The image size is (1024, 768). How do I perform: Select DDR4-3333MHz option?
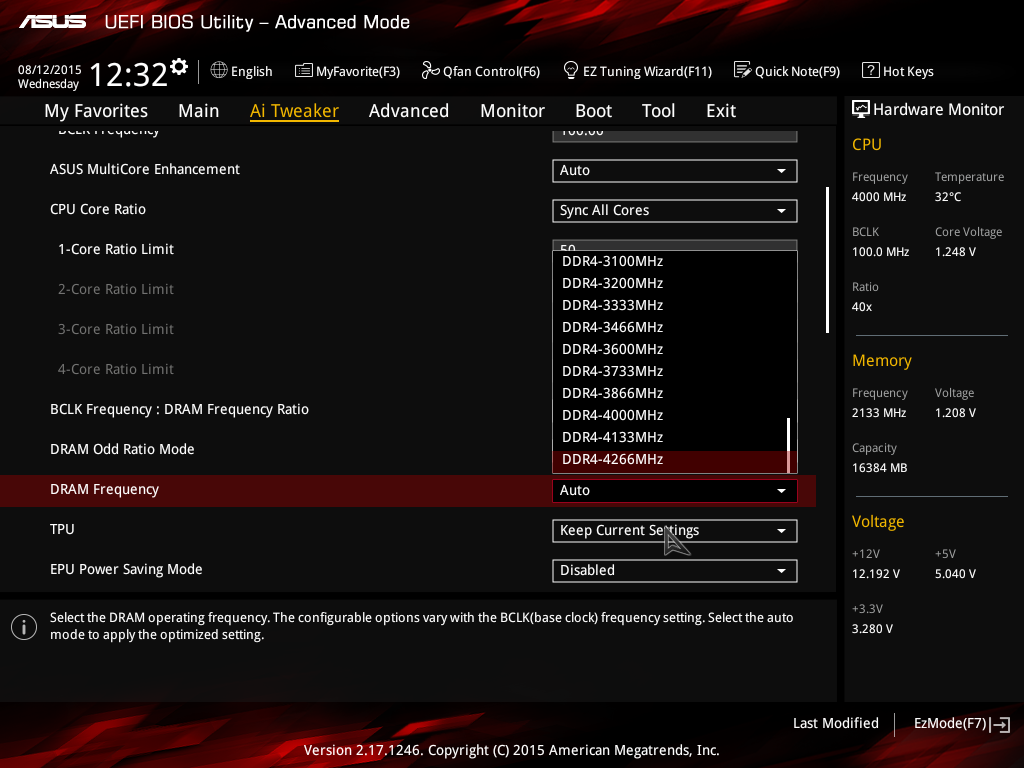(x=669, y=306)
